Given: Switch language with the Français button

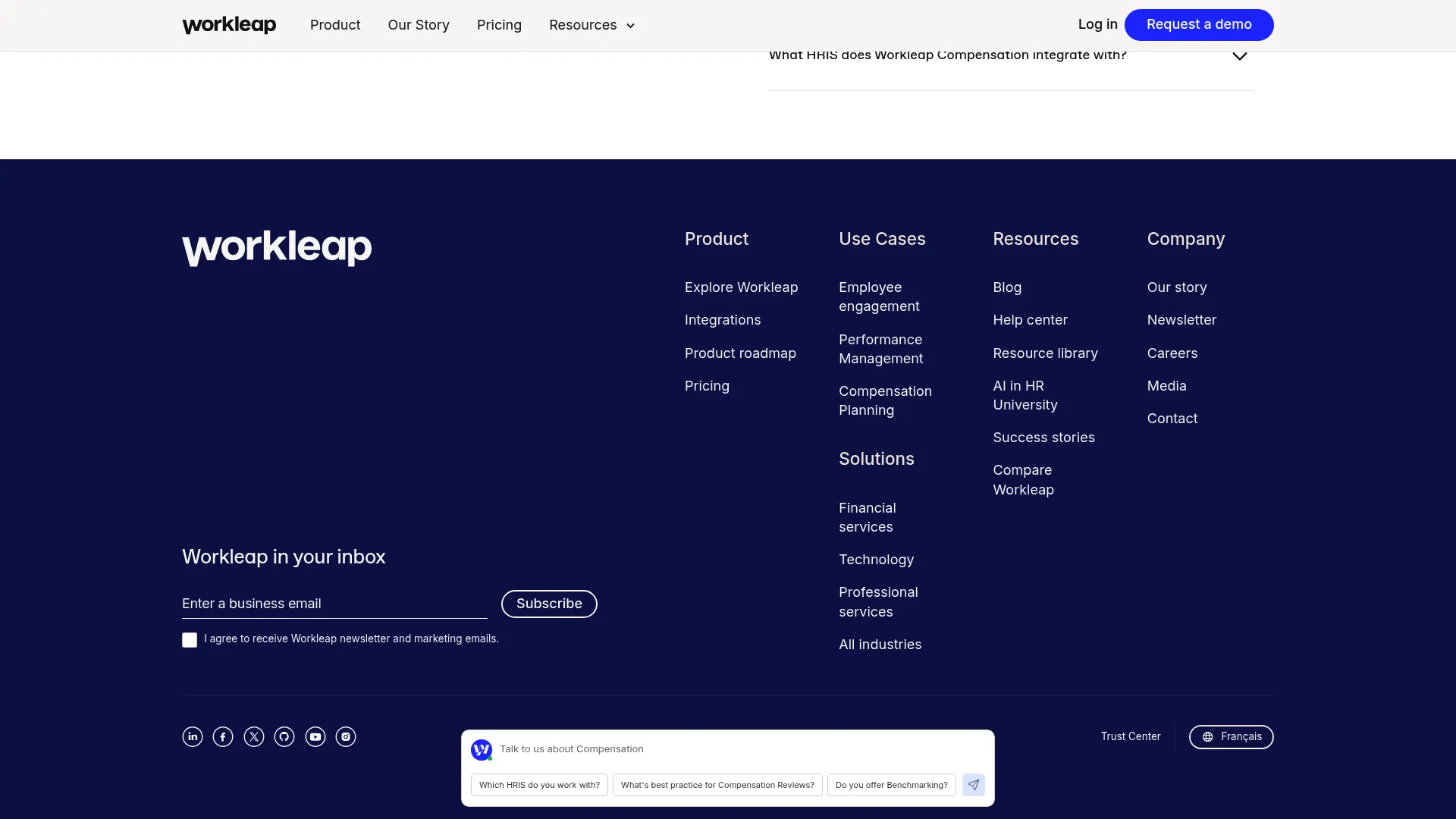Looking at the screenshot, I should [x=1232, y=737].
